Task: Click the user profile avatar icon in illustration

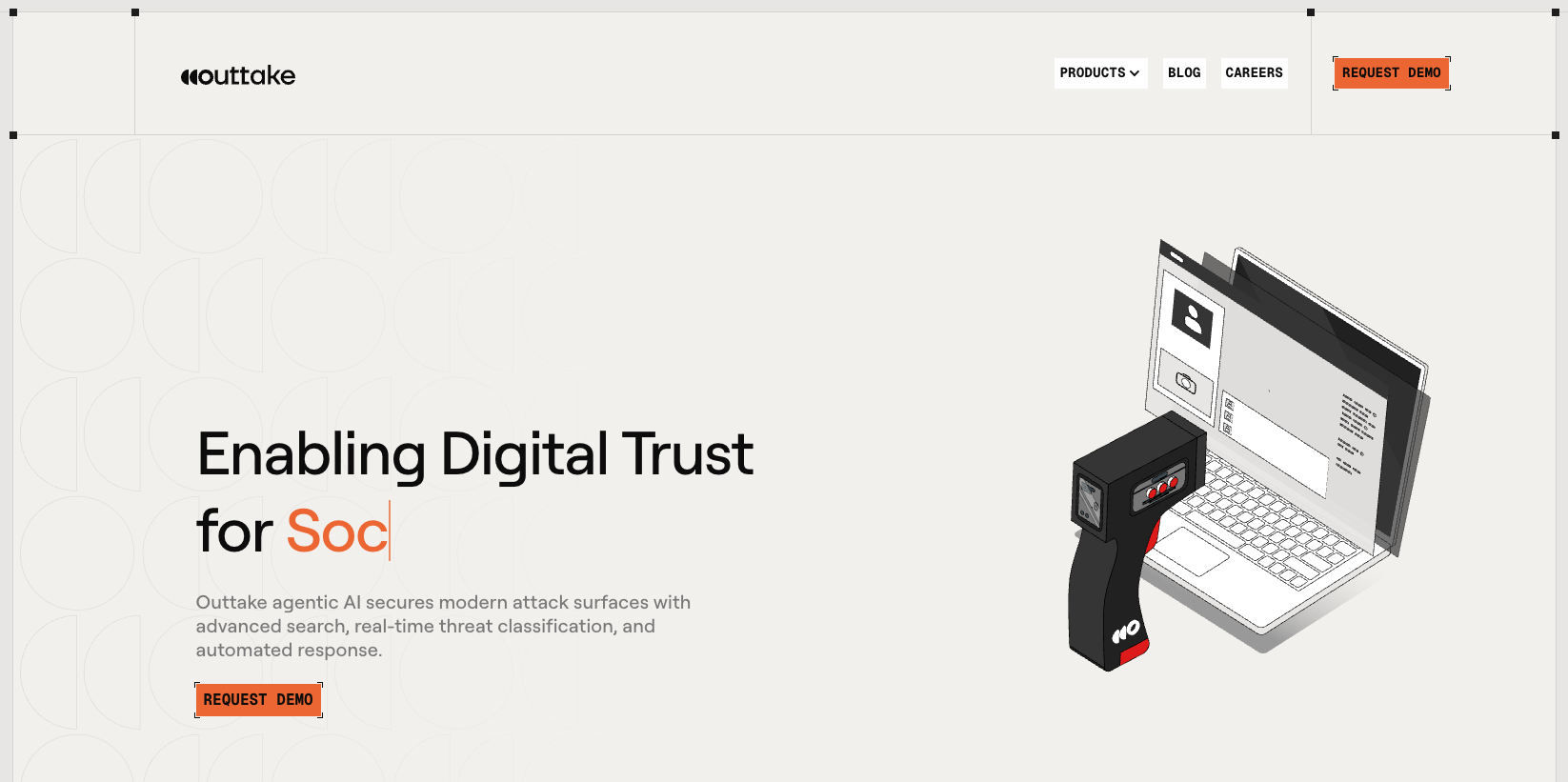Action: pyautogui.click(x=1193, y=318)
